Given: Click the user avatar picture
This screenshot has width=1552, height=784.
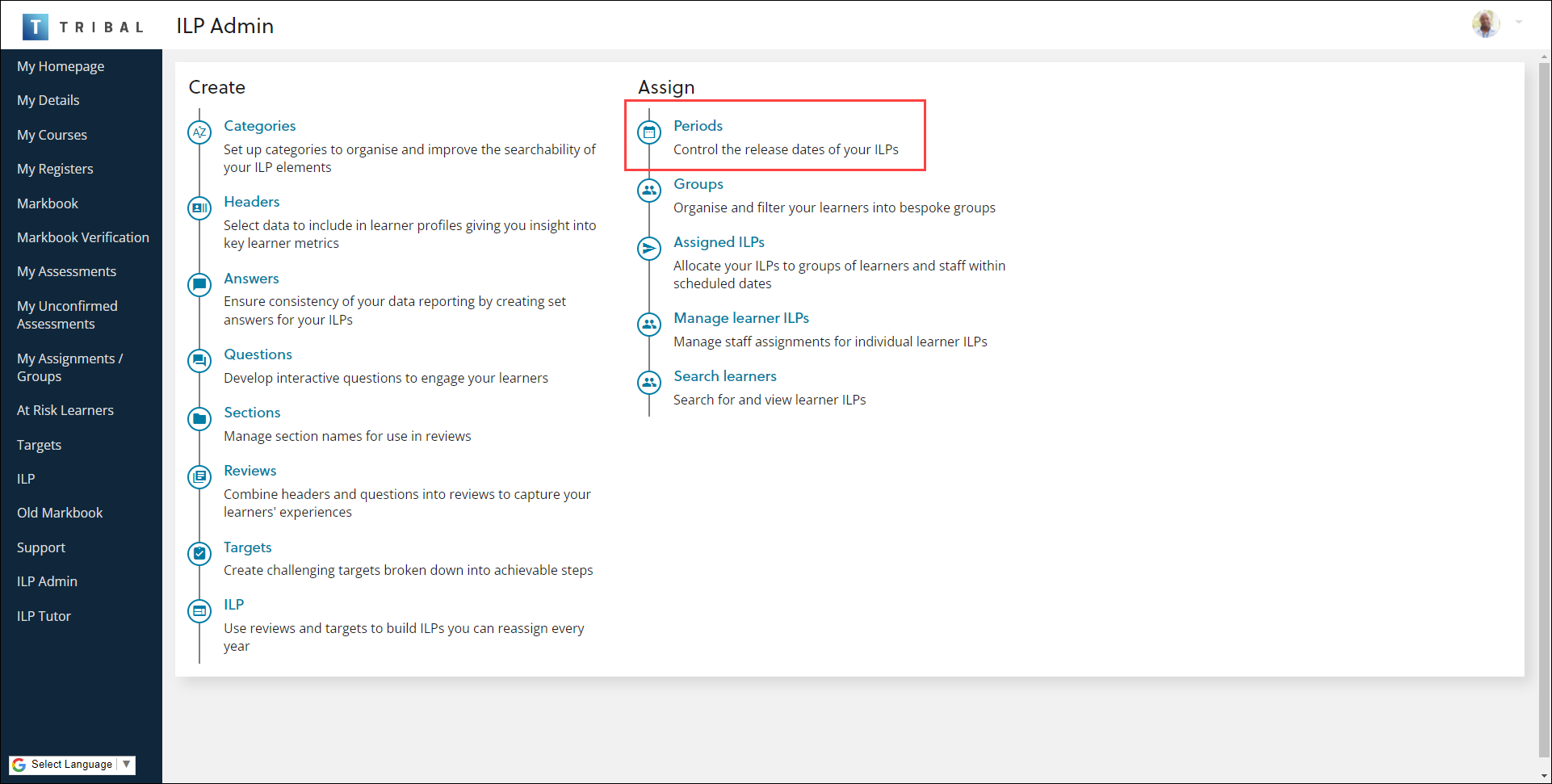Looking at the screenshot, I should [x=1486, y=24].
